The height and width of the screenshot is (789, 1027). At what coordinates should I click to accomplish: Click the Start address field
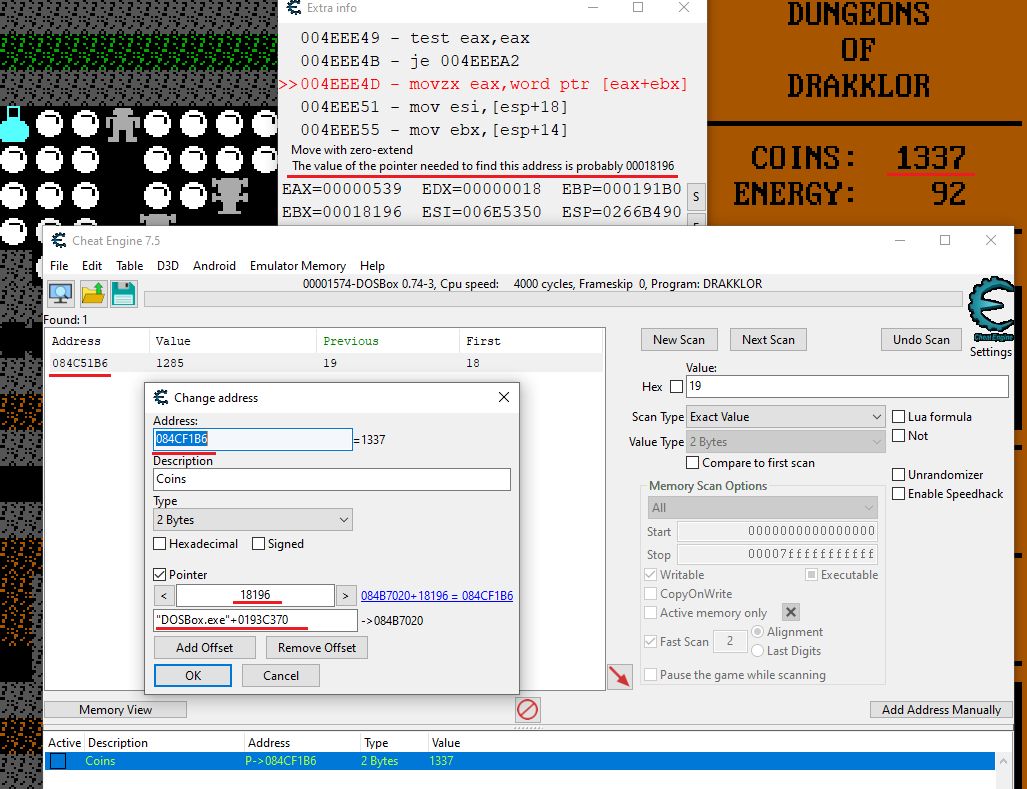[777, 531]
